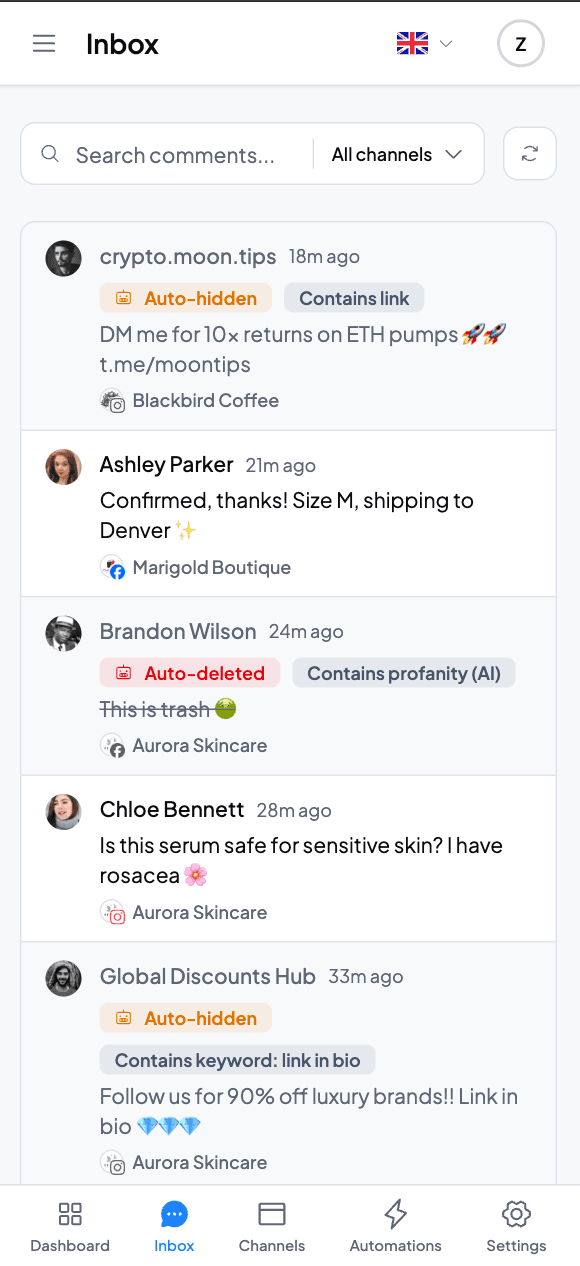Click the Auto-deleted badge on Brandon Wilson
Image resolution: width=580 pixels, height=1266 pixels.
(x=190, y=673)
